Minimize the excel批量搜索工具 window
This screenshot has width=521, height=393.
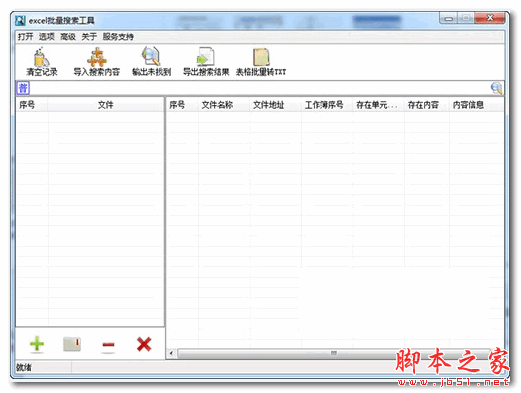tap(449, 18)
